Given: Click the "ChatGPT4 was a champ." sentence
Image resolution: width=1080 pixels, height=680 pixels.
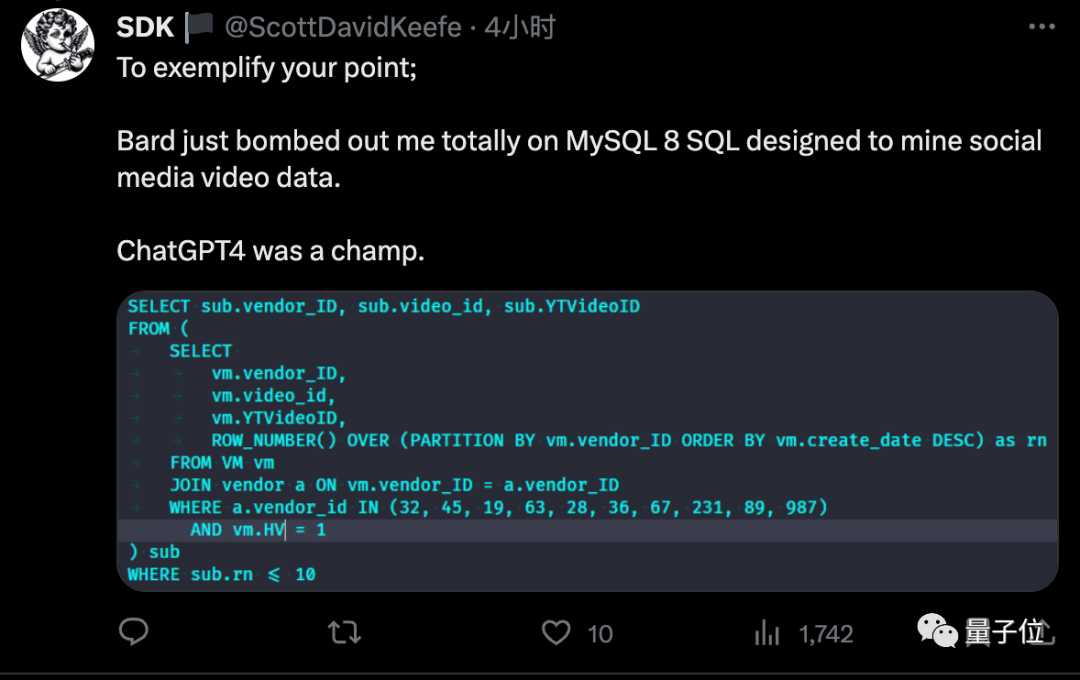Looking at the screenshot, I should pyautogui.click(x=271, y=250).
